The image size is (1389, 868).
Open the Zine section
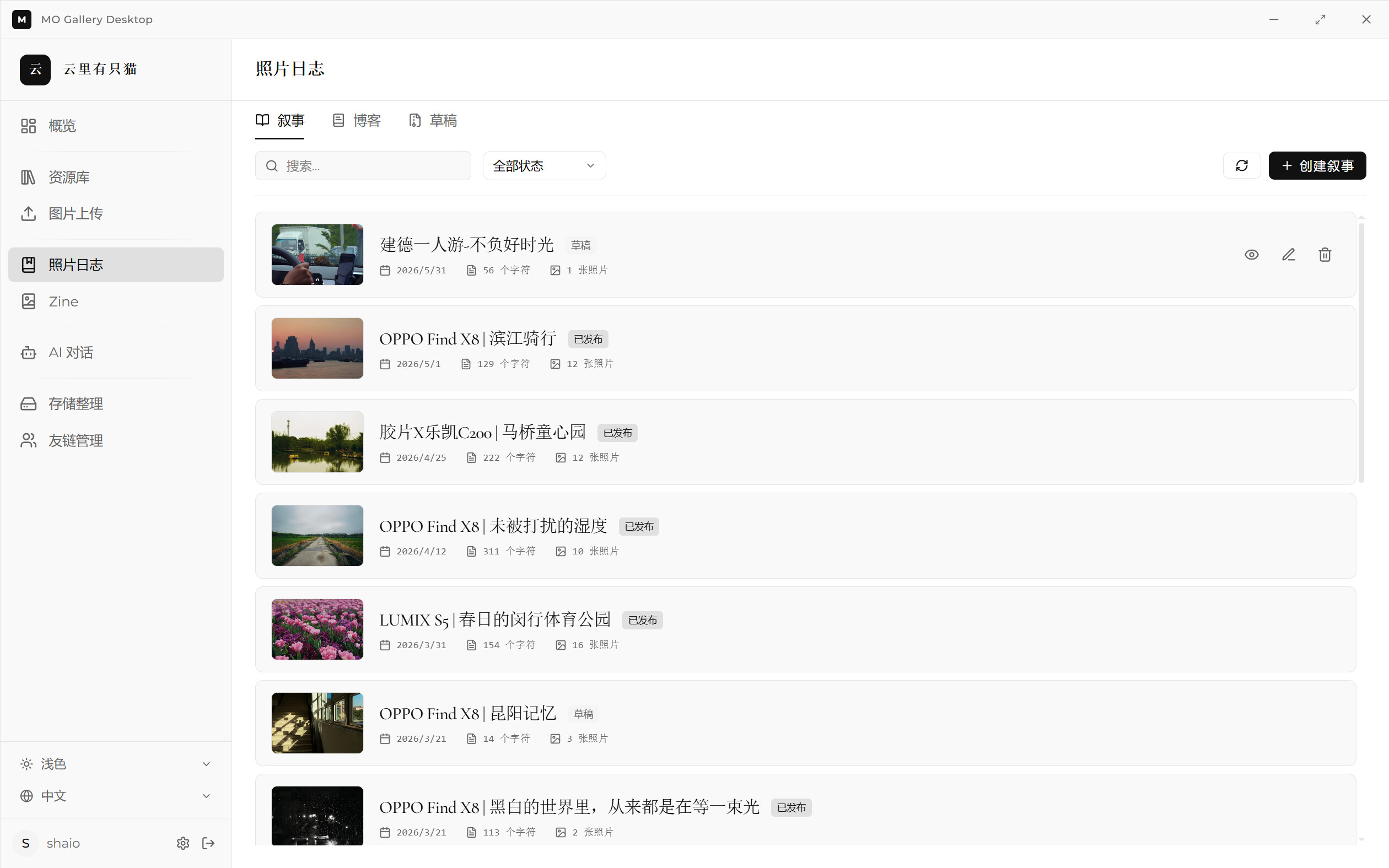(x=116, y=301)
